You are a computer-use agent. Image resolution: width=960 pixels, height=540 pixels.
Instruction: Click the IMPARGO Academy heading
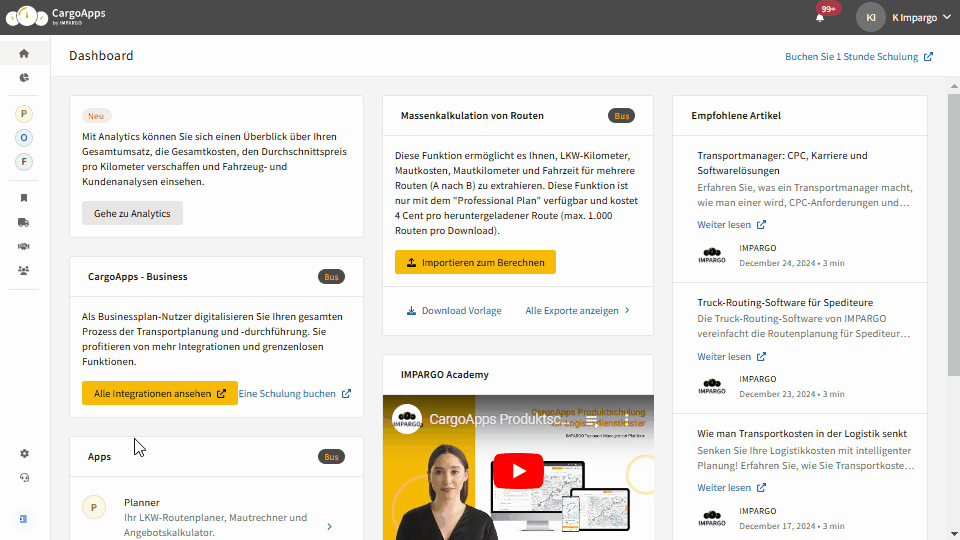(444, 375)
